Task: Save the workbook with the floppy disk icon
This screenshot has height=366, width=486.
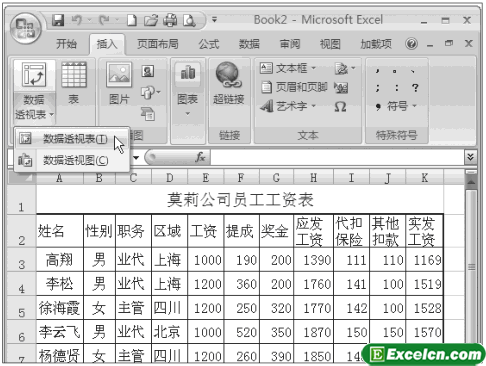Action: pyautogui.click(x=58, y=21)
